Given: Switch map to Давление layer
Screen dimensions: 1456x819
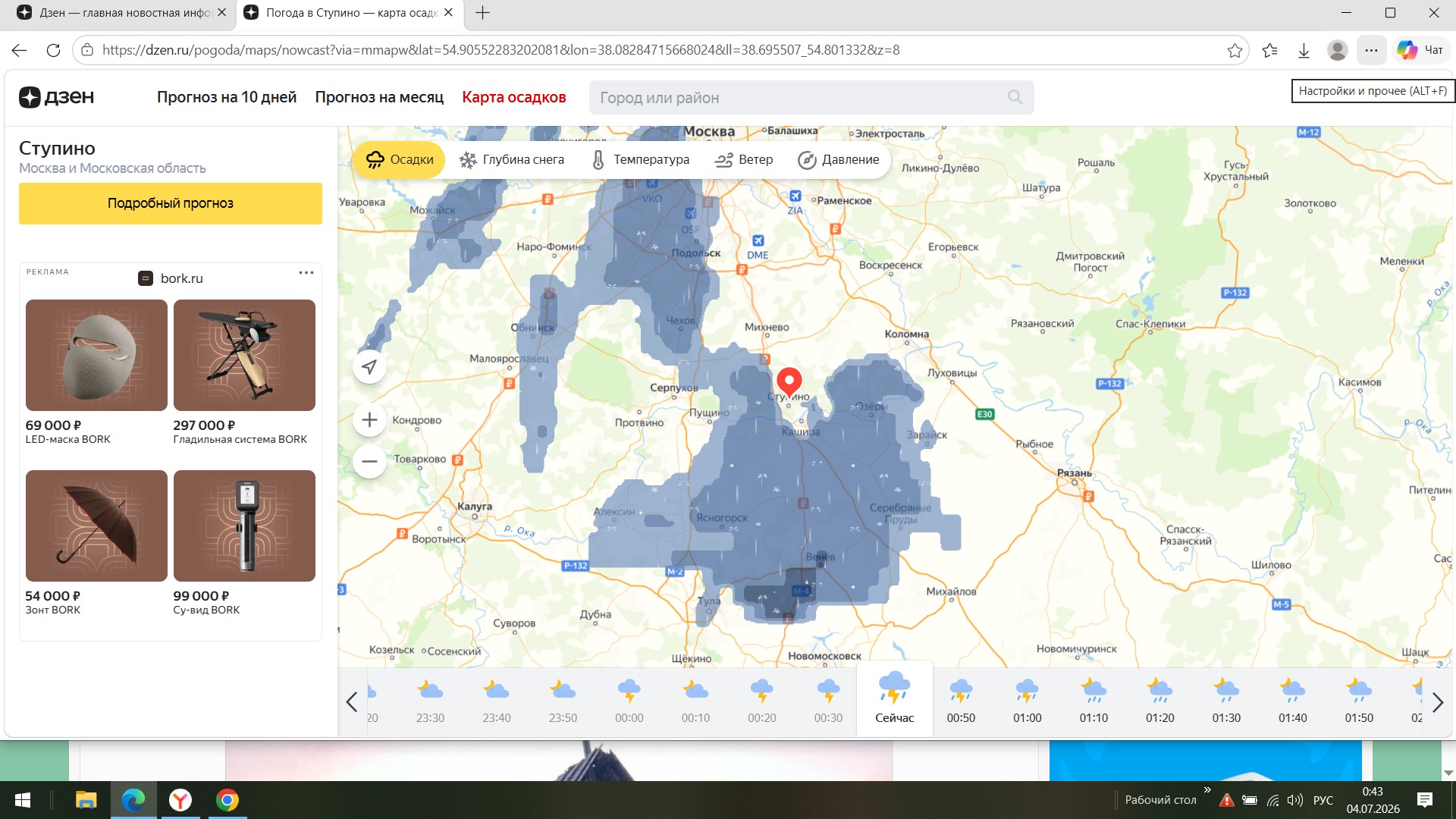Looking at the screenshot, I should pos(839,160).
